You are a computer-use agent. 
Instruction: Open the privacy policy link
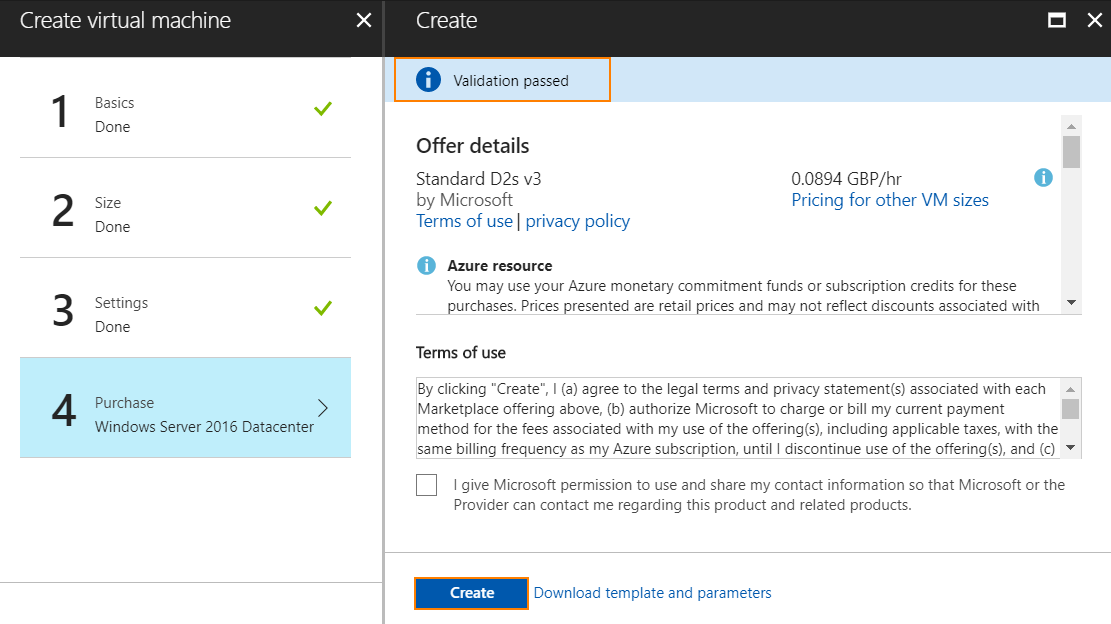577,220
